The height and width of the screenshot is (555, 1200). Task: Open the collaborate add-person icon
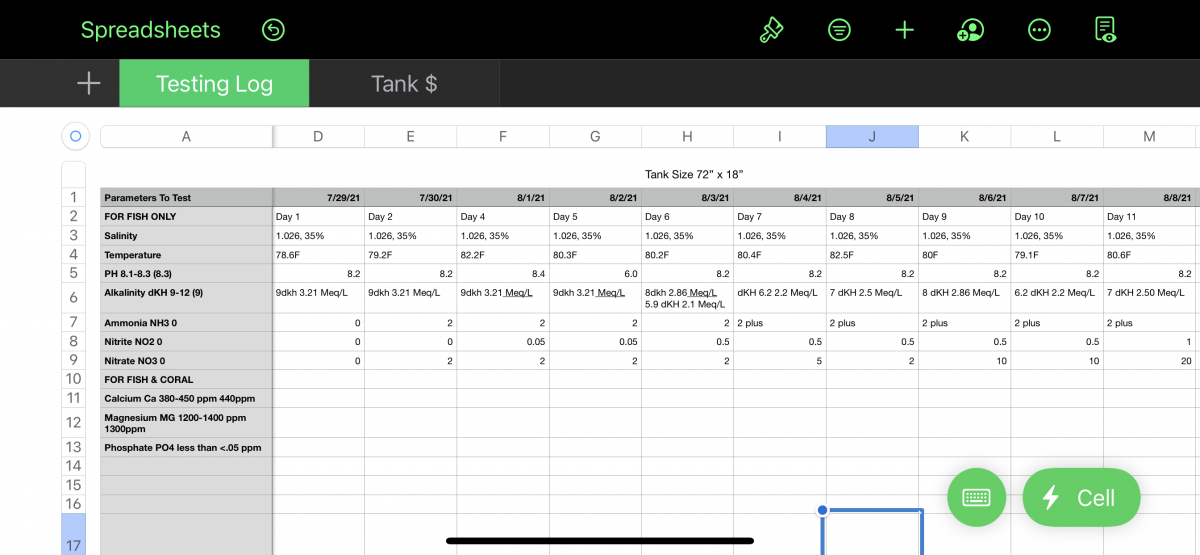(x=970, y=30)
